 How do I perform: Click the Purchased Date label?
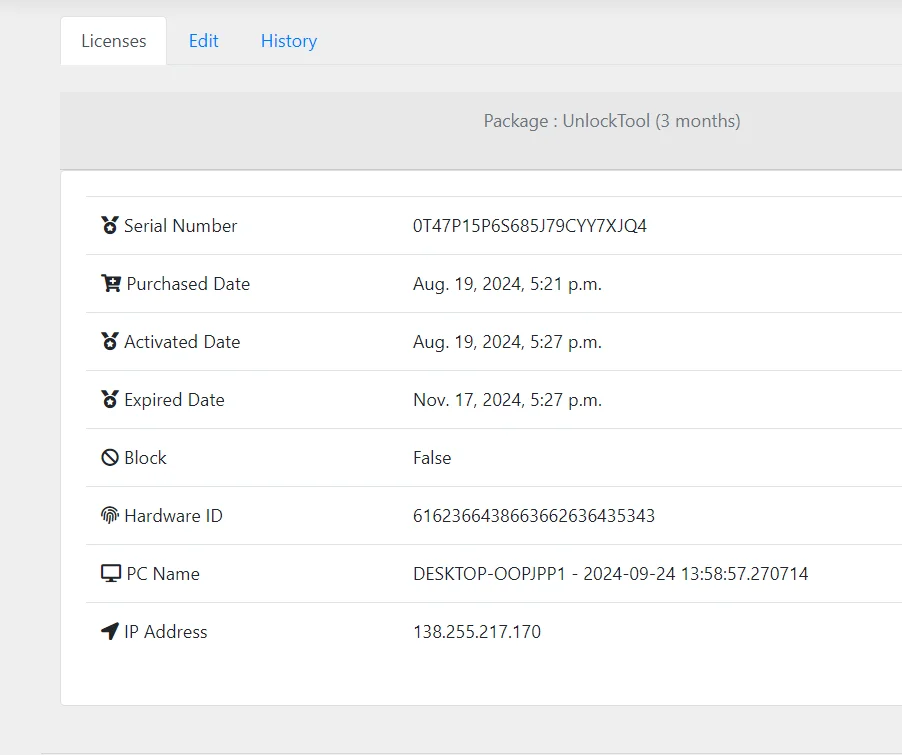[x=188, y=284]
